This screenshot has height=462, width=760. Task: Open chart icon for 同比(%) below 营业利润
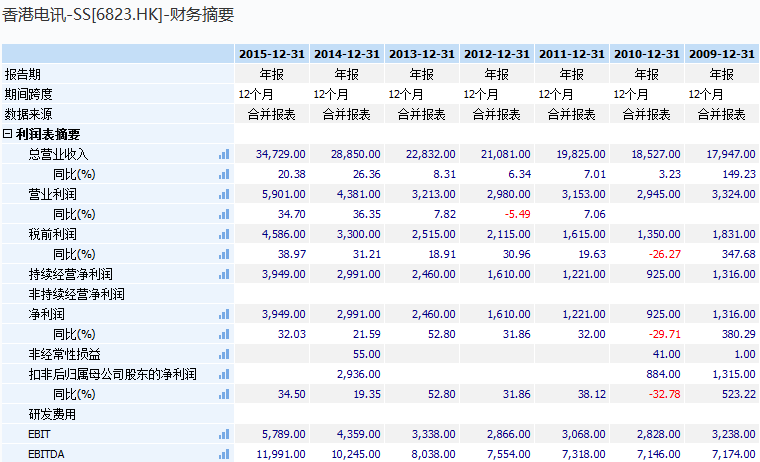(224, 214)
